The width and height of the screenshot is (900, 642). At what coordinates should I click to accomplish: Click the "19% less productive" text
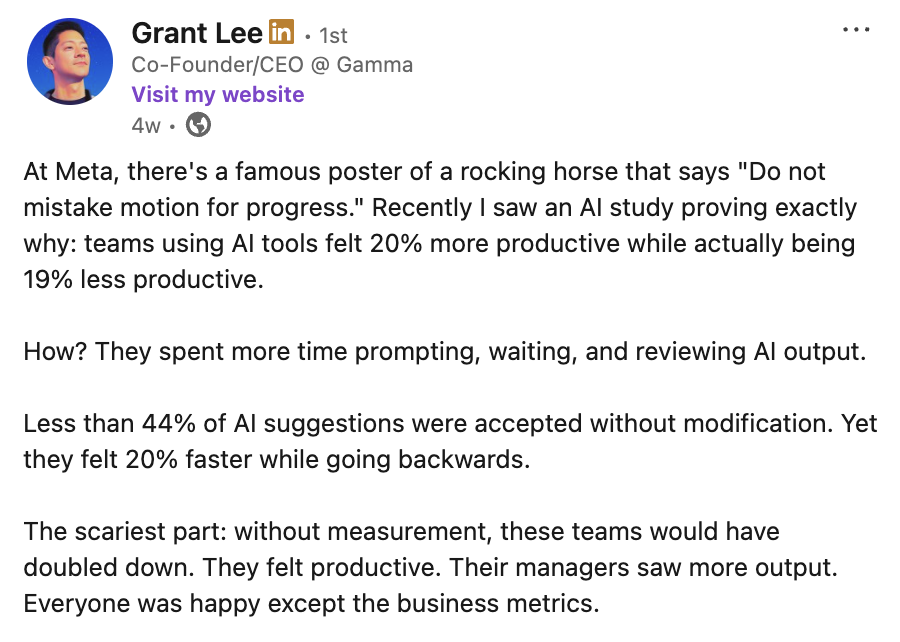coord(143,280)
